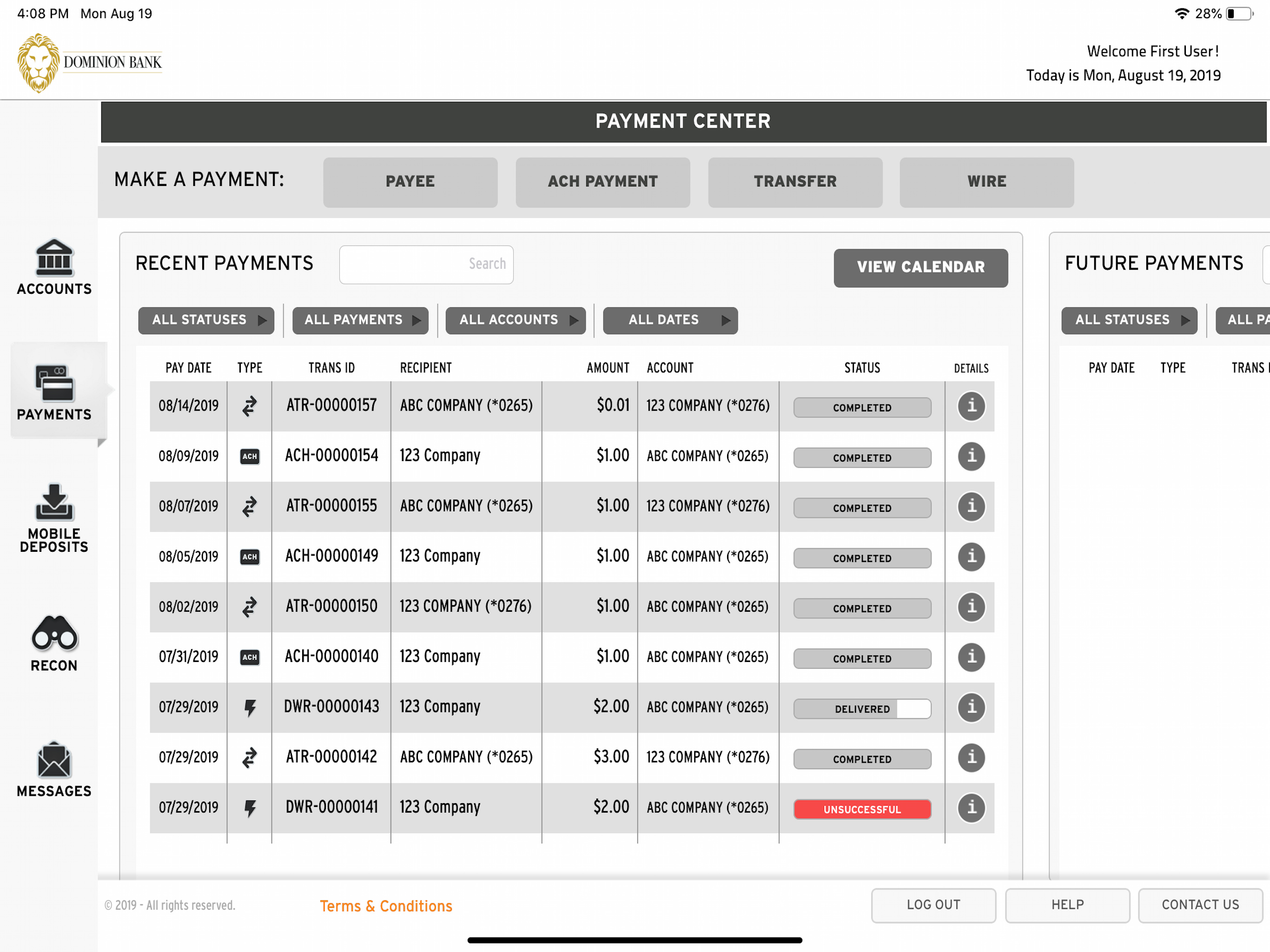1270x952 pixels.
Task: Open the Accounts section in sidebar
Action: tap(54, 268)
